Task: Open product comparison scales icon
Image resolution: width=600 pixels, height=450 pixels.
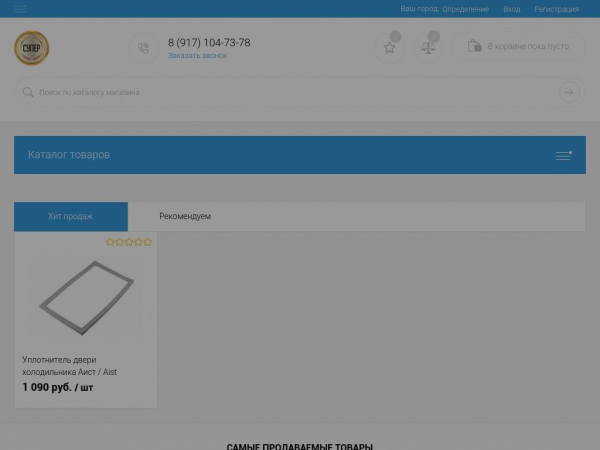Action: pos(429,47)
